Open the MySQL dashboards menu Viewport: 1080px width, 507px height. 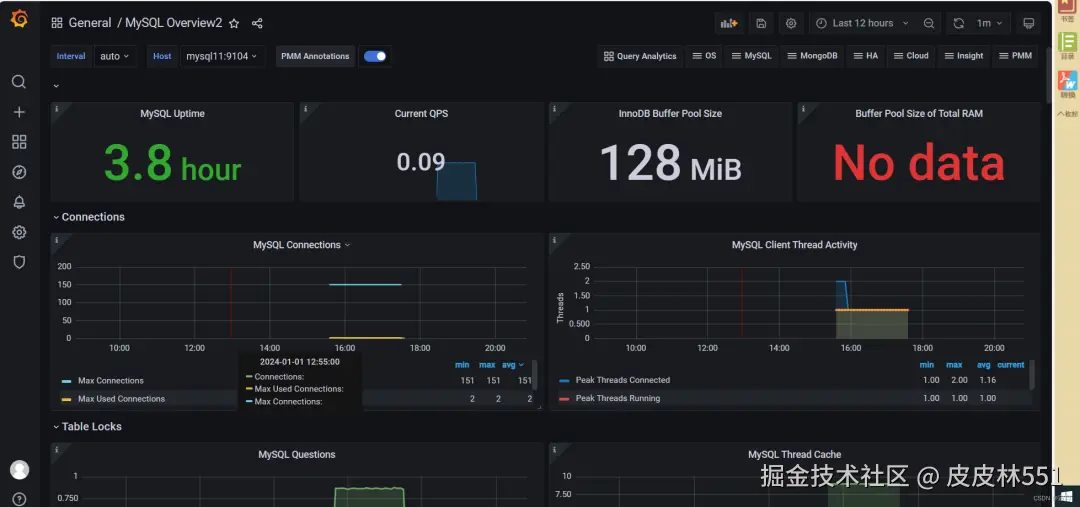tap(752, 56)
